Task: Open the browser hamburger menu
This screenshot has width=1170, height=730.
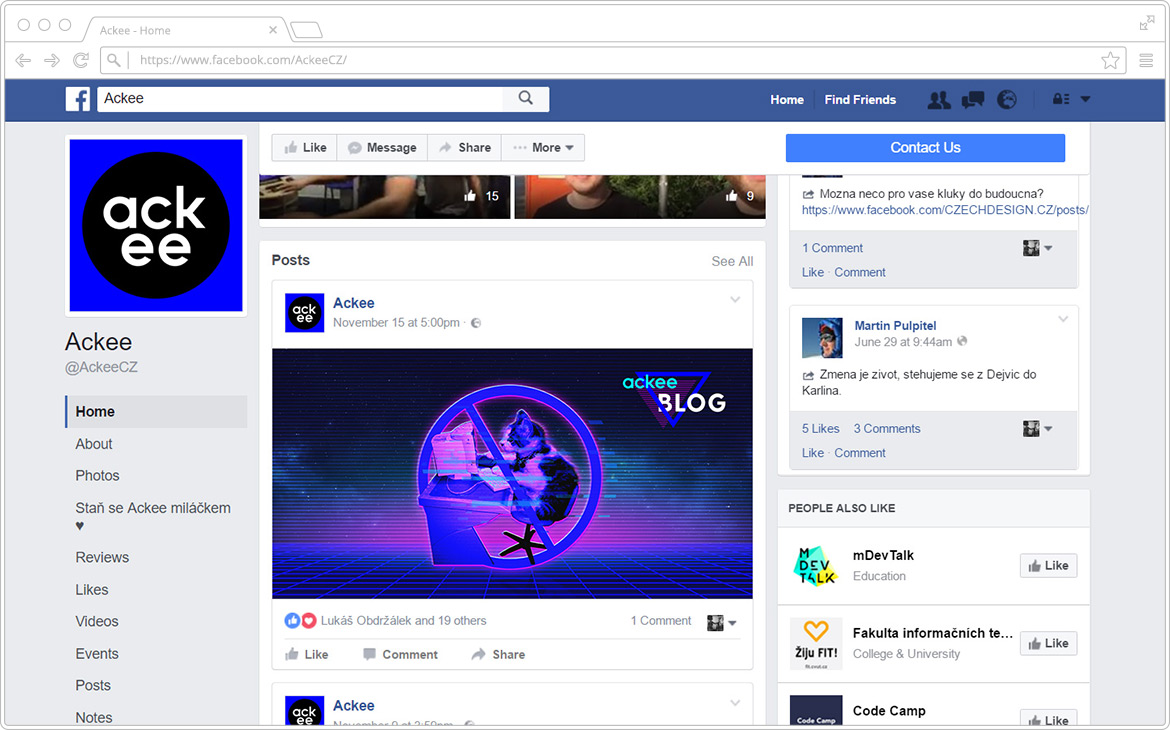Action: click(1146, 60)
